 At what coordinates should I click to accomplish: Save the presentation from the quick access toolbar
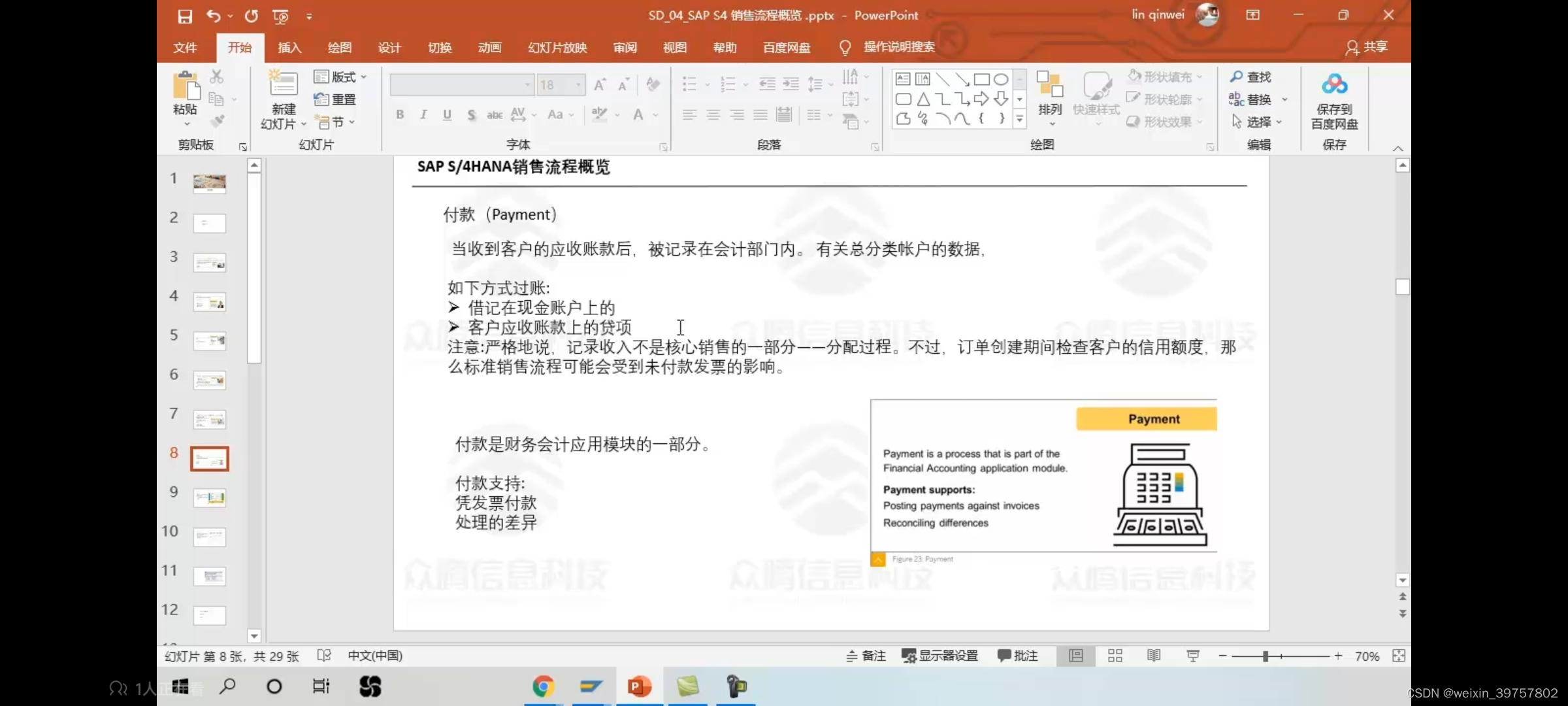click(185, 16)
